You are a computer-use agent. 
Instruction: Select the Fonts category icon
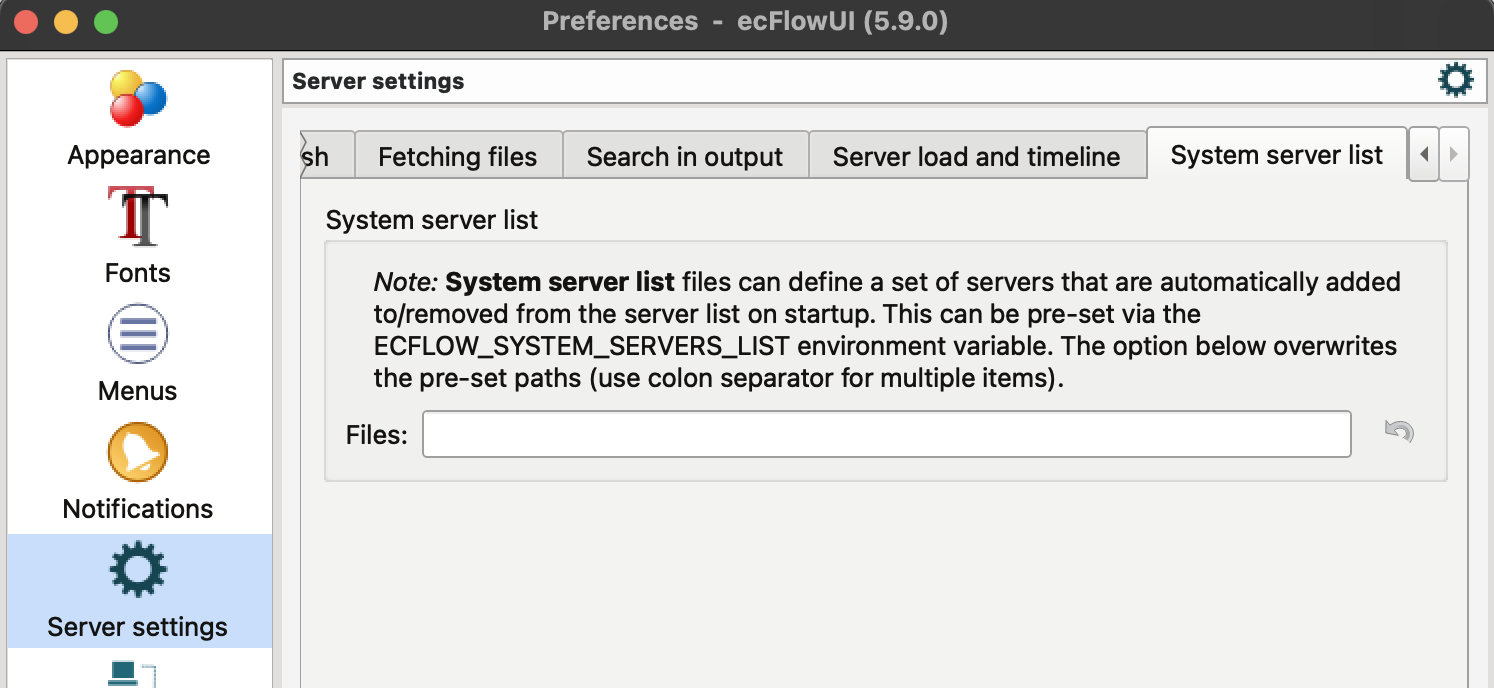tap(138, 217)
